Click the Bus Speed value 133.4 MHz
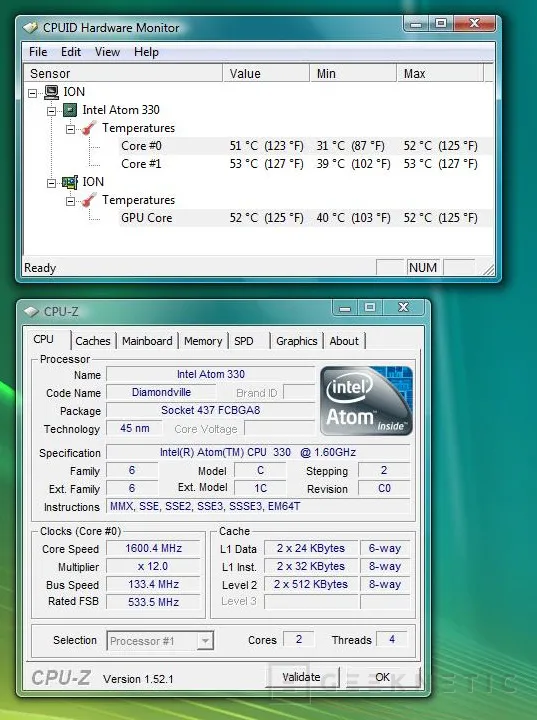Screen dimensions: 537x720 pyautogui.click(x=154, y=585)
